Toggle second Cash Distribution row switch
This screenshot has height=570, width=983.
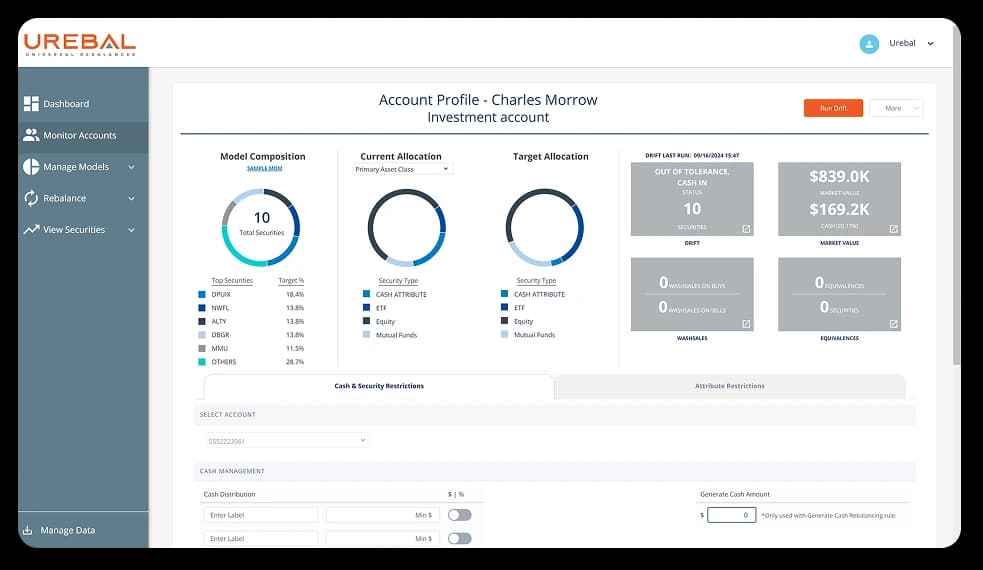tap(460, 538)
